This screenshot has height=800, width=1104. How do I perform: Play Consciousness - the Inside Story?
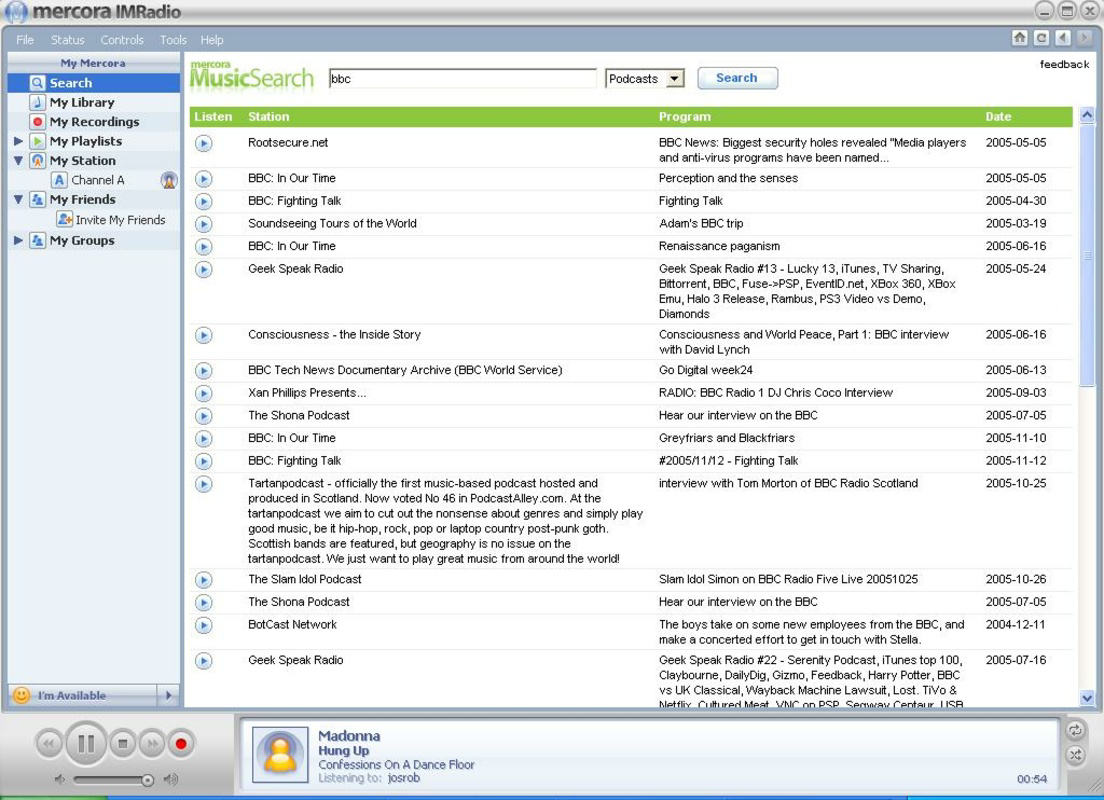click(x=203, y=335)
